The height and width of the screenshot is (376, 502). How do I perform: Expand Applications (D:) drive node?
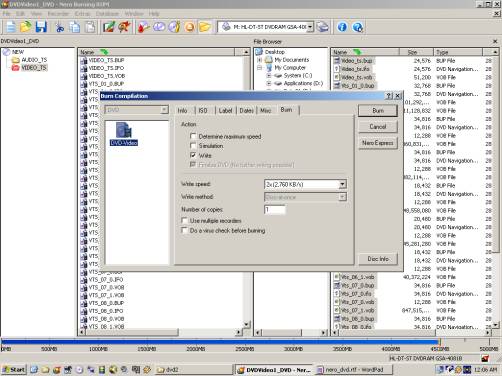pyautogui.click(x=269, y=83)
